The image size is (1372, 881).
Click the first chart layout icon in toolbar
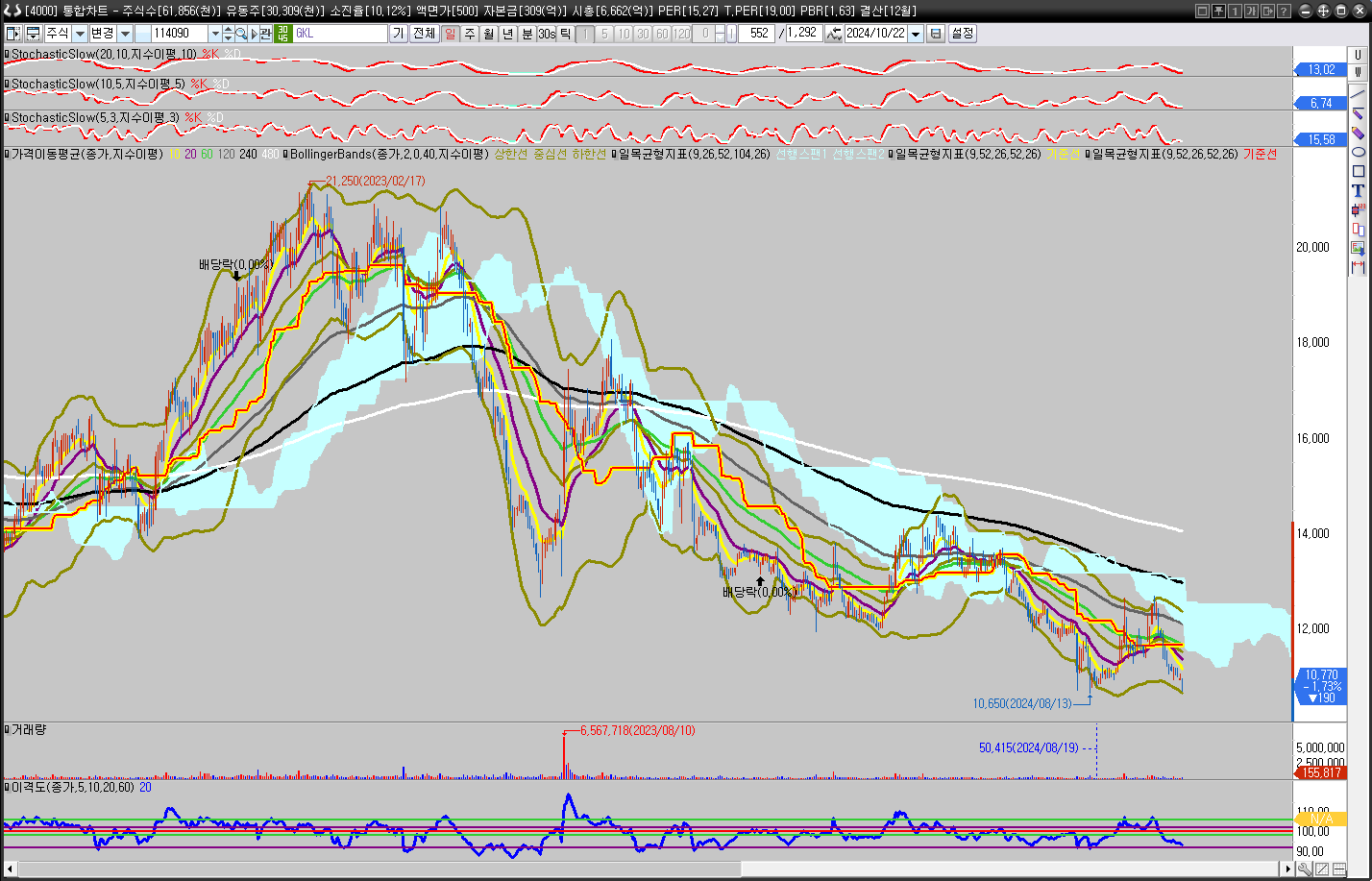13,34
